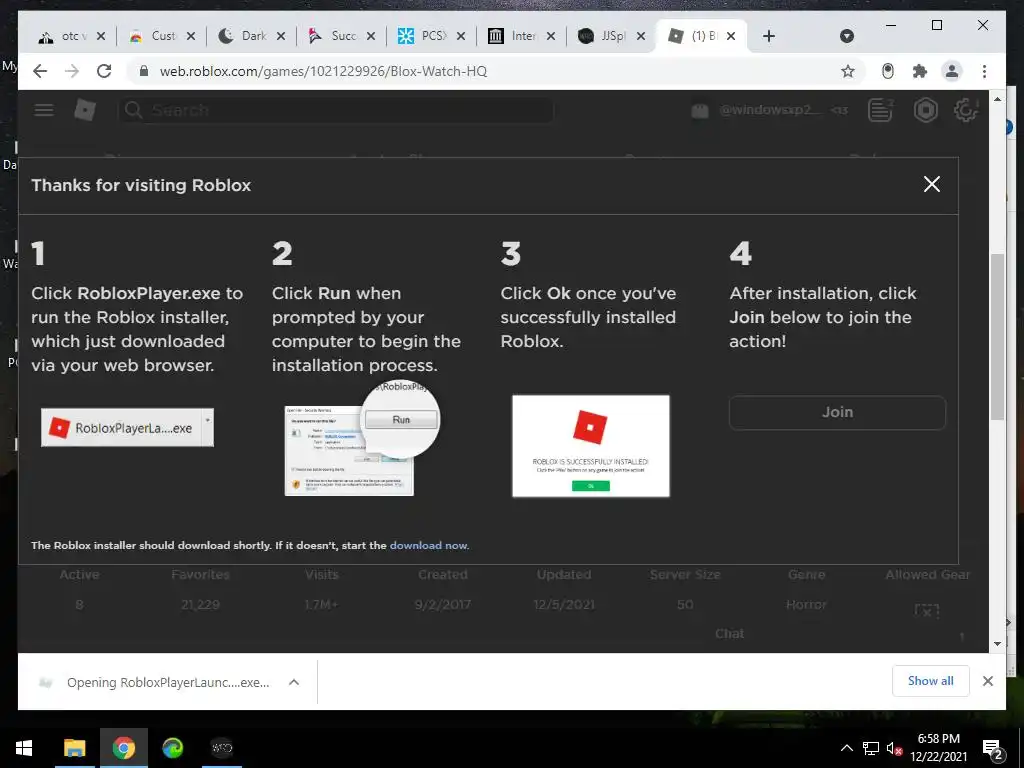Viewport: 1024px width, 768px height.
Task: Click the RobloxPlayerLauncher.exe sample image
Action: tap(127, 428)
